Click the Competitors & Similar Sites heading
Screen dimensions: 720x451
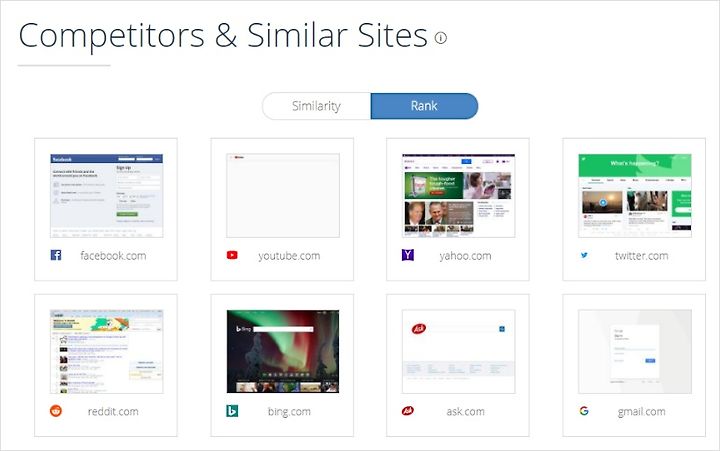(223, 36)
